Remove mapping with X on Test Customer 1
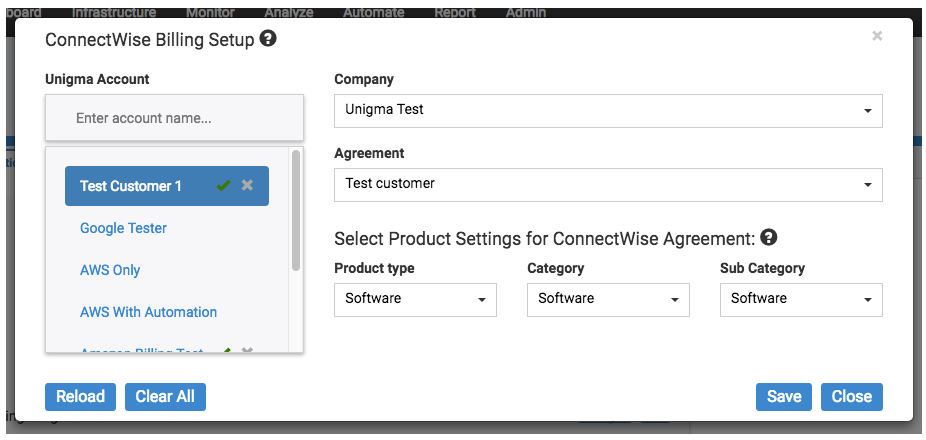Image resolution: width=926 pixels, height=440 pixels. 247,185
